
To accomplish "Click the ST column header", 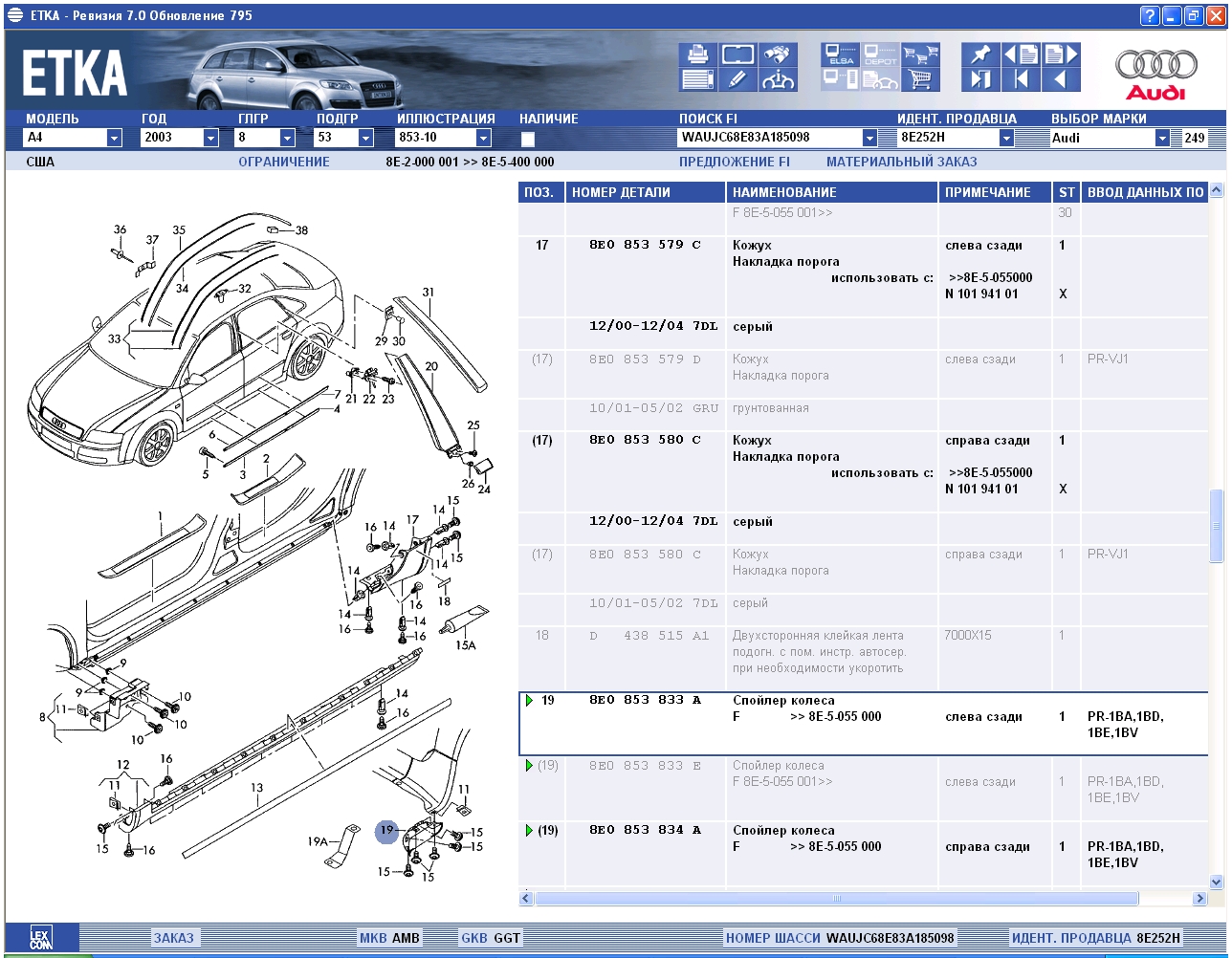I will [1067, 192].
